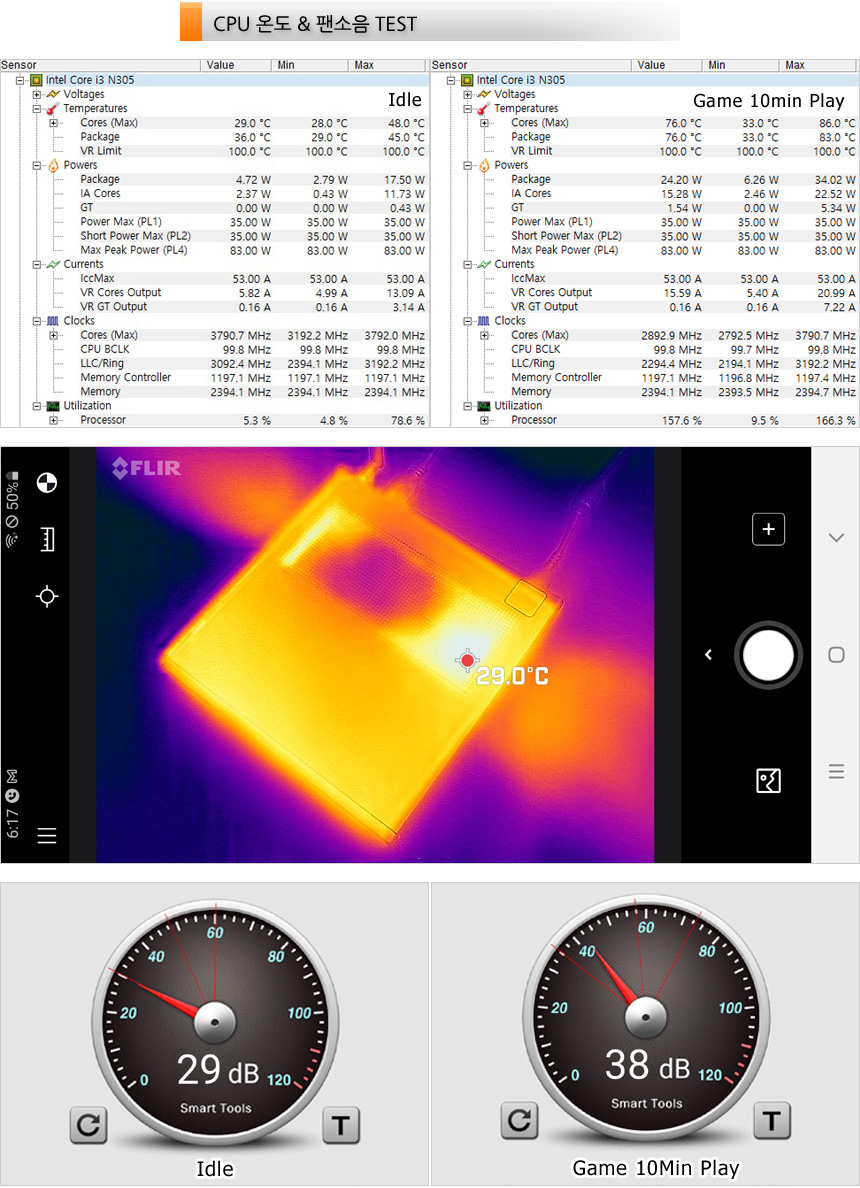Viewport: 860px width, 1188px height.
Task: Expand Clocks Cores (Max) in Idle panel
Action: [x=54, y=335]
